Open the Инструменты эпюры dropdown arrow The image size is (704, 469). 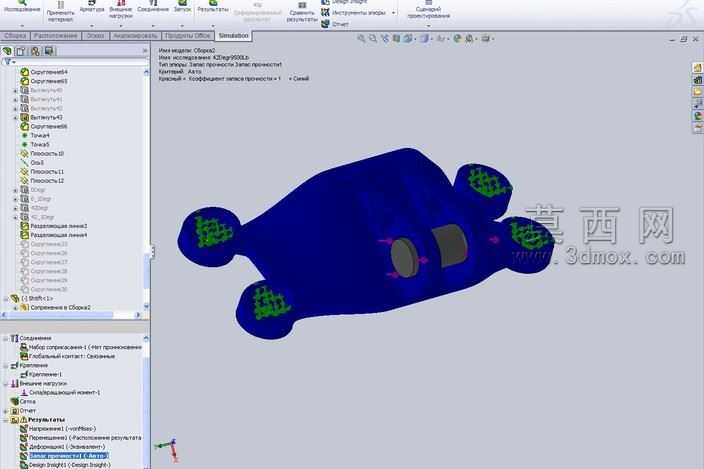[x=394, y=13]
